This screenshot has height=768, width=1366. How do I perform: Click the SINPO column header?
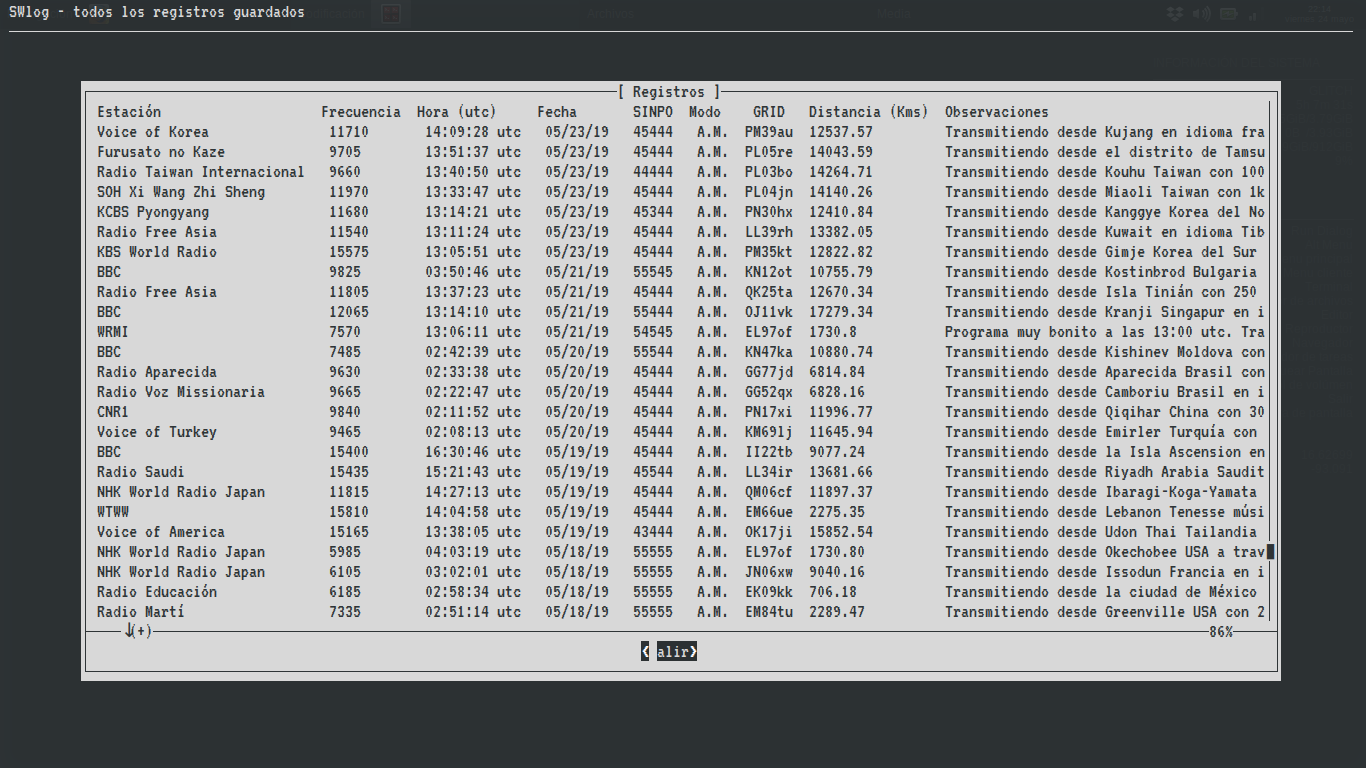point(653,112)
